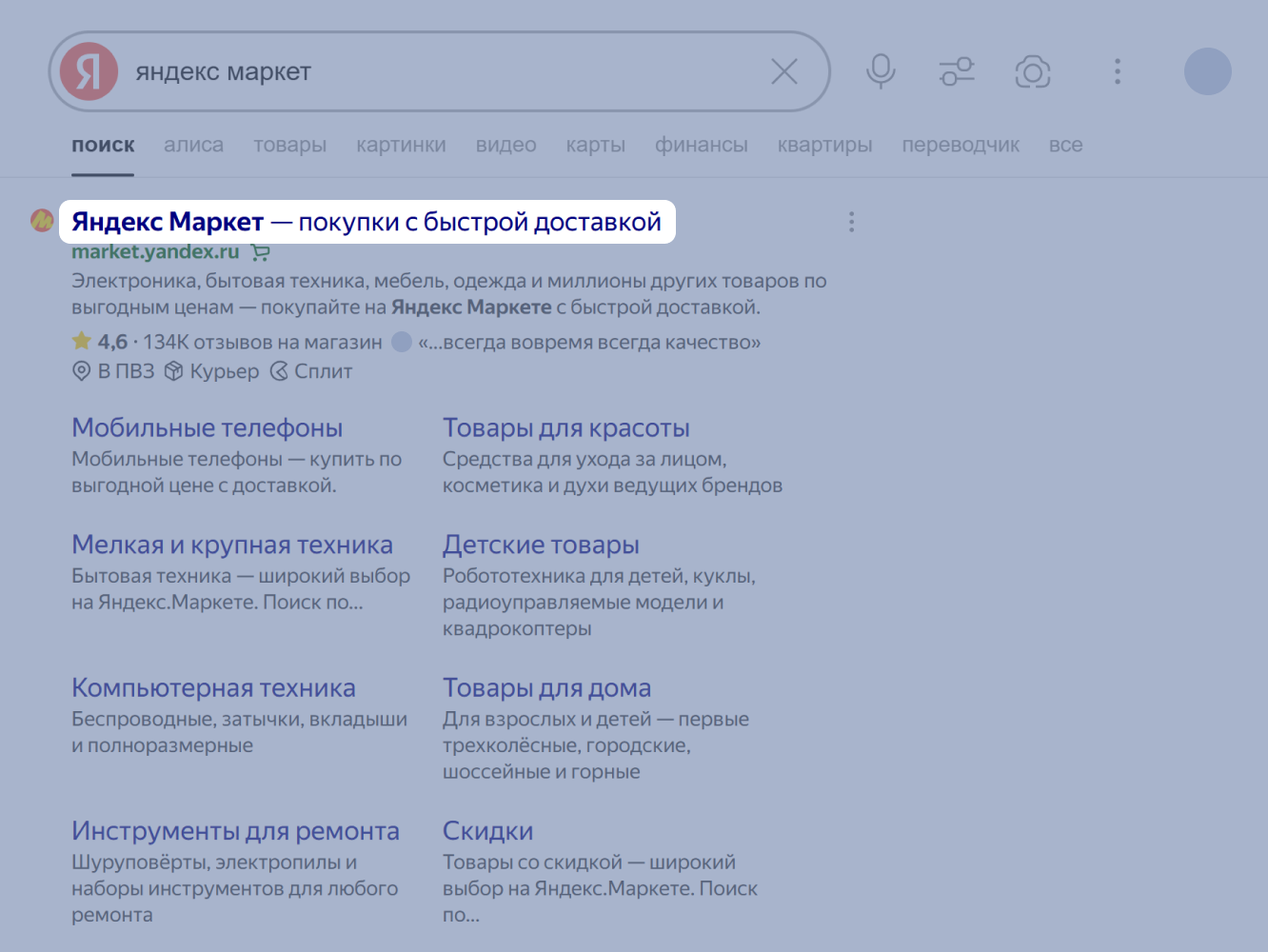Open the three-dot menu beside the search result
Viewport: 1268px width, 952px height.
851,221
